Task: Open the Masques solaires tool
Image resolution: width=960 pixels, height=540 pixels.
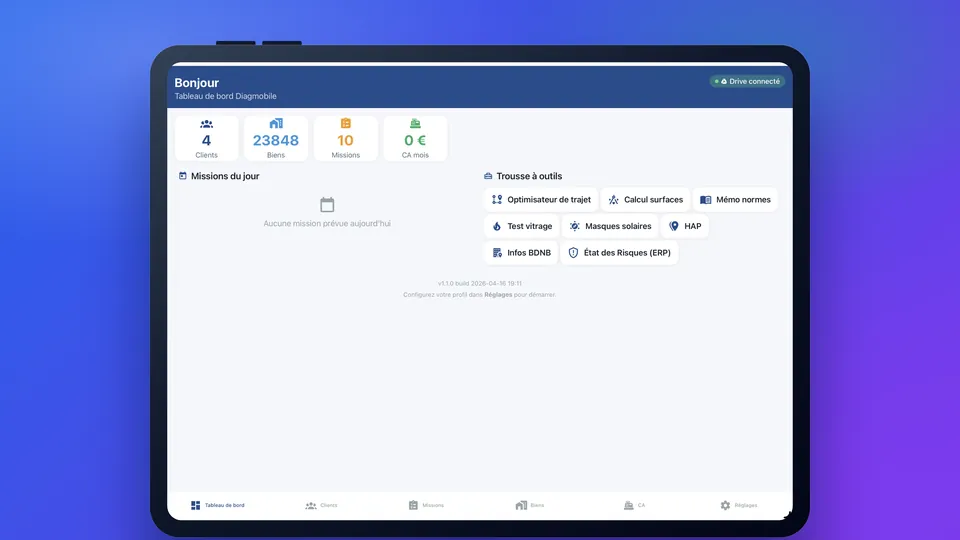Action: 610,226
